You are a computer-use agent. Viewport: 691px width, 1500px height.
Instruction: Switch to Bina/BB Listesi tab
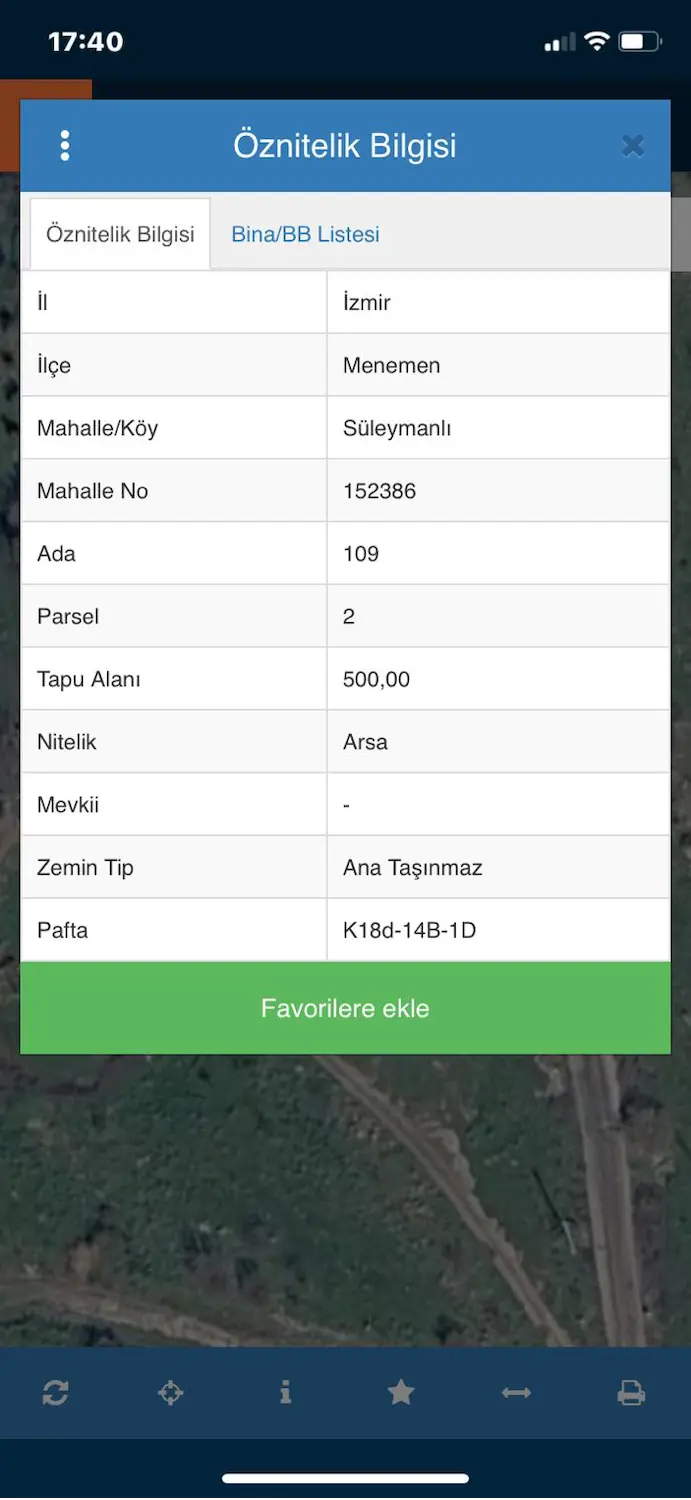[305, 234]
